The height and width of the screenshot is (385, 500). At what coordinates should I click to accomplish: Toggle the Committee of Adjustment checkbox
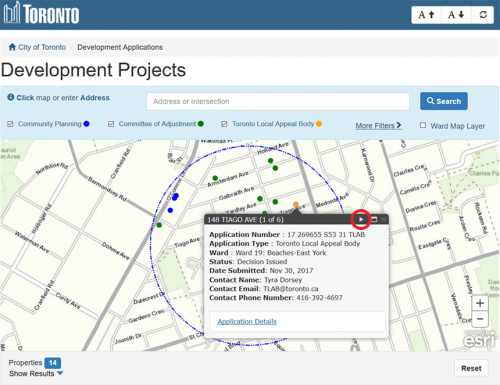[111, 124]
